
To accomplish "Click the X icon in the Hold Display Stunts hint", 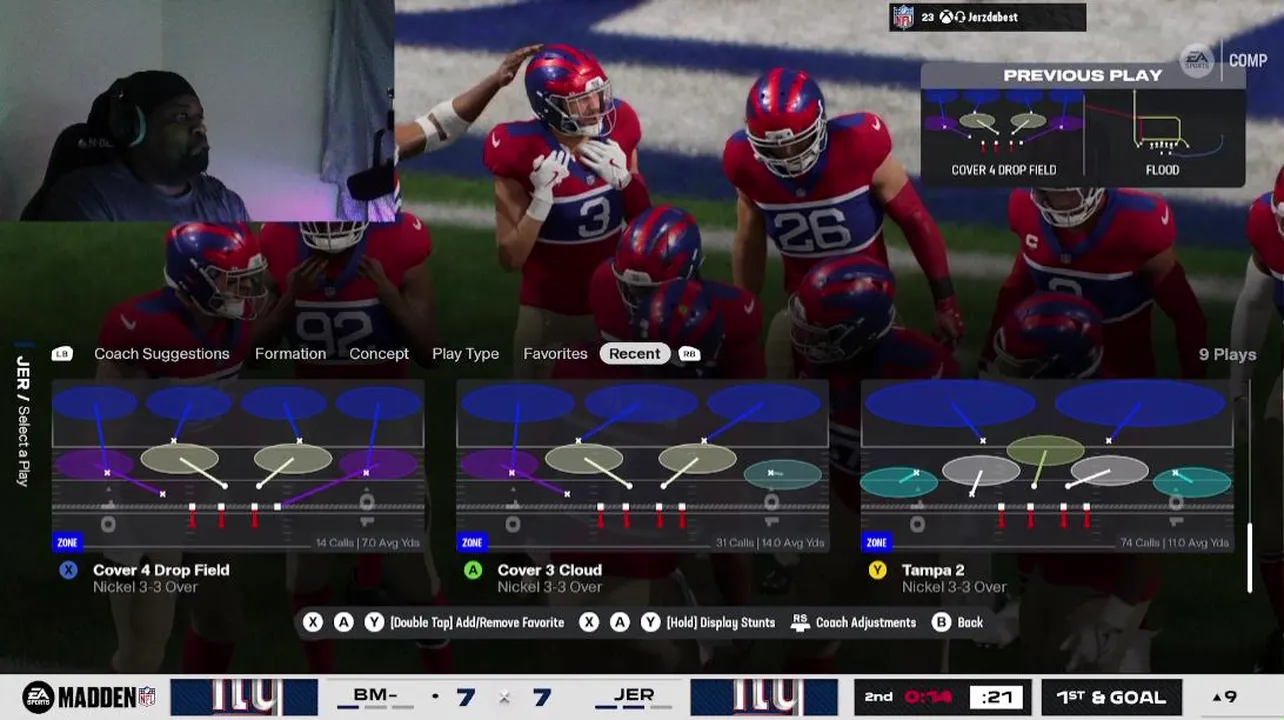I will tap(589, 622).
